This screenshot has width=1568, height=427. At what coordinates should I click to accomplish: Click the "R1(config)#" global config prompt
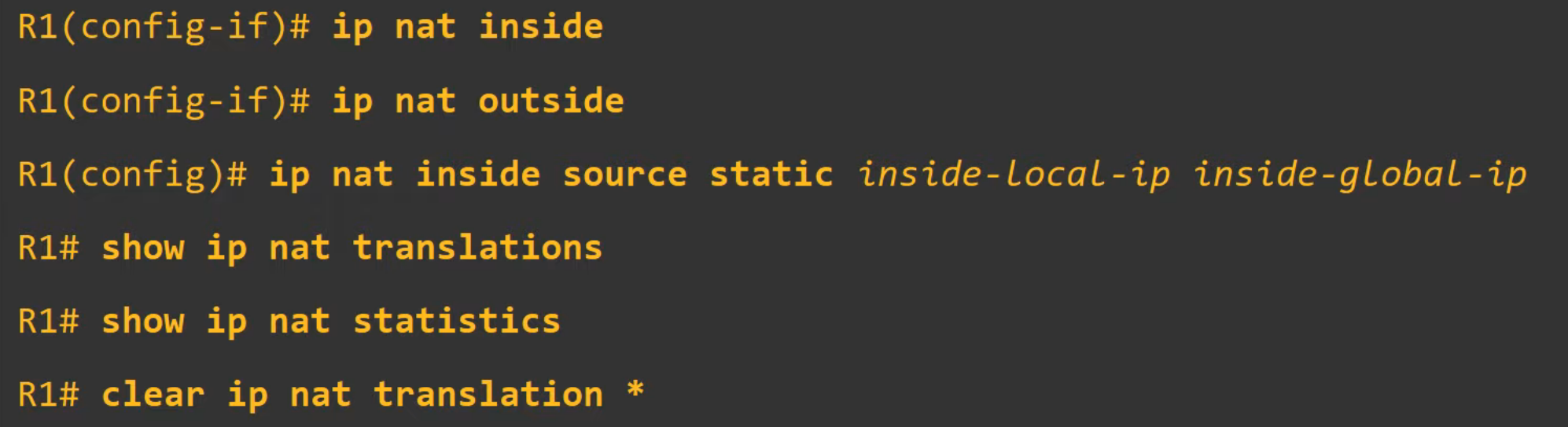tap(132, 175)
